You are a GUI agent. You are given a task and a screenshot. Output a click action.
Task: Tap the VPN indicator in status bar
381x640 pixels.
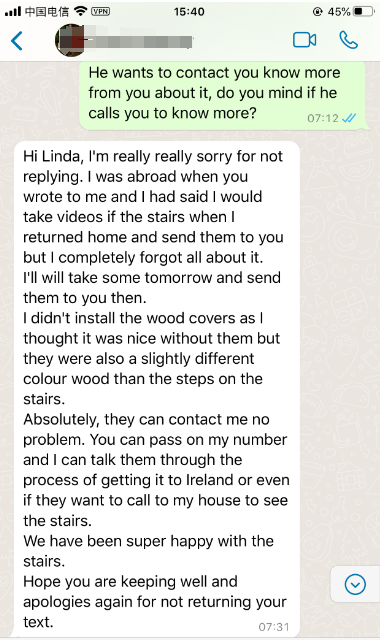100,11
